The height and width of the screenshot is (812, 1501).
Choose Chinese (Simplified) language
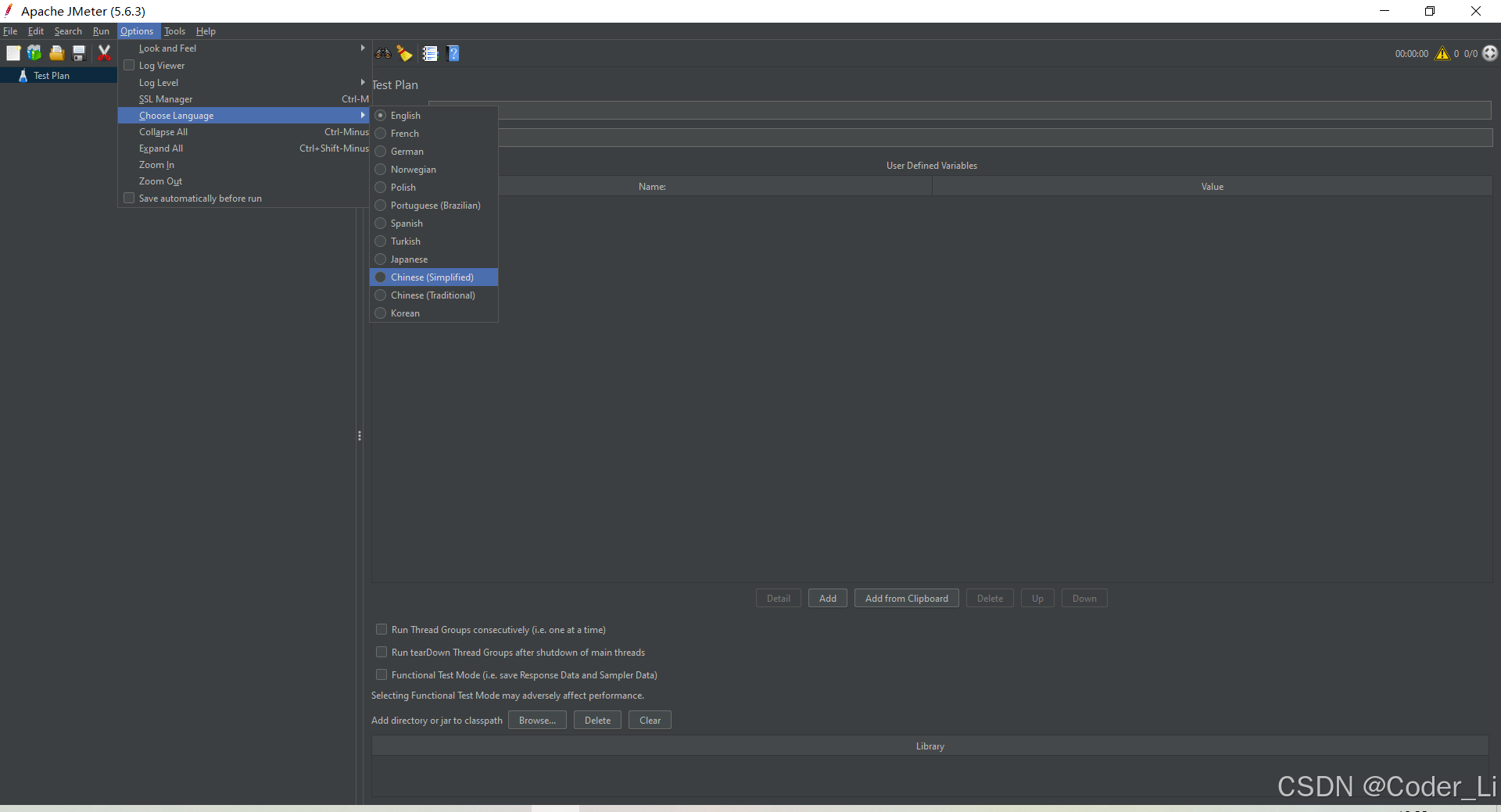[434, 277]
